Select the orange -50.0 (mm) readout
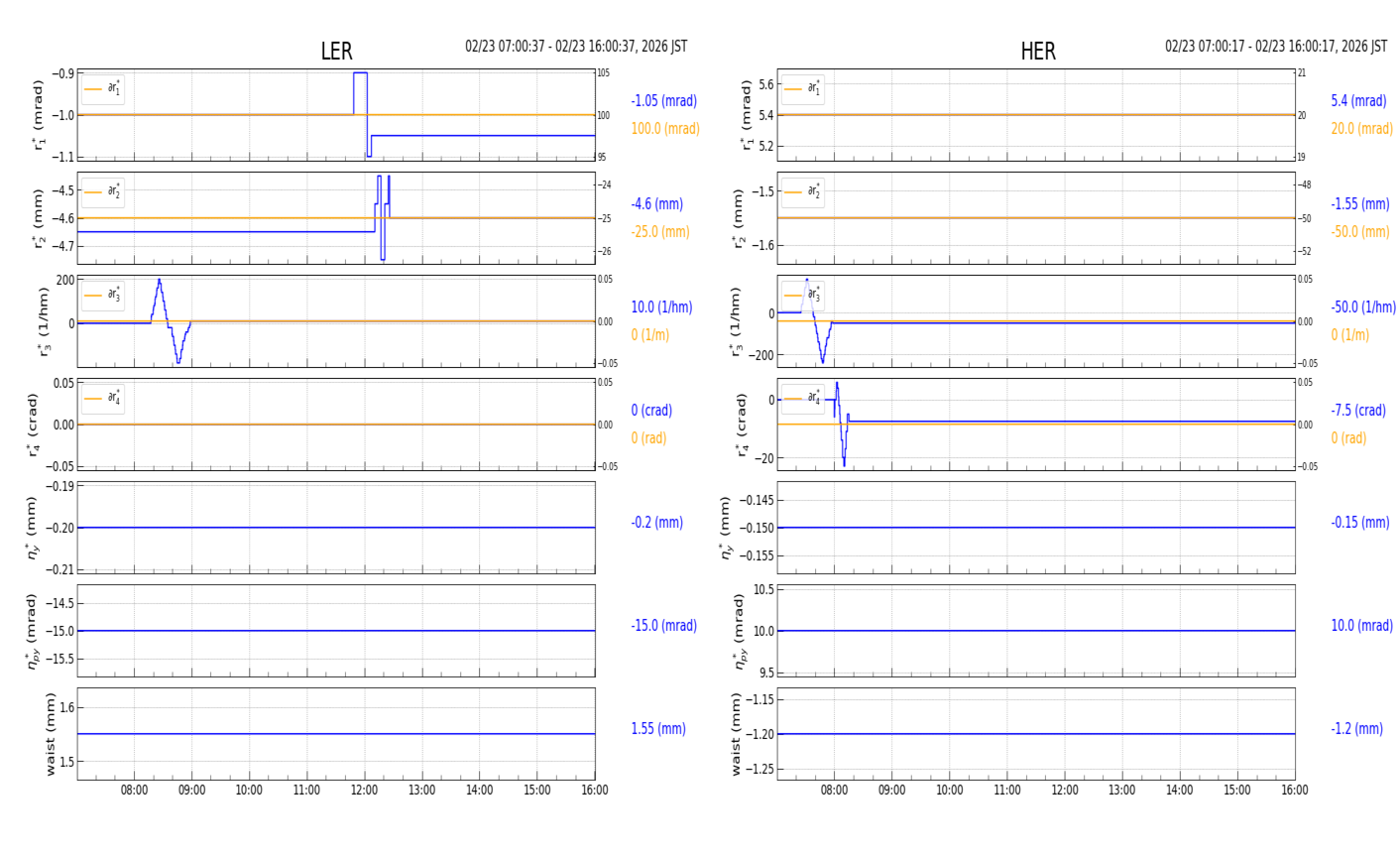 [x=1359, y=232]
